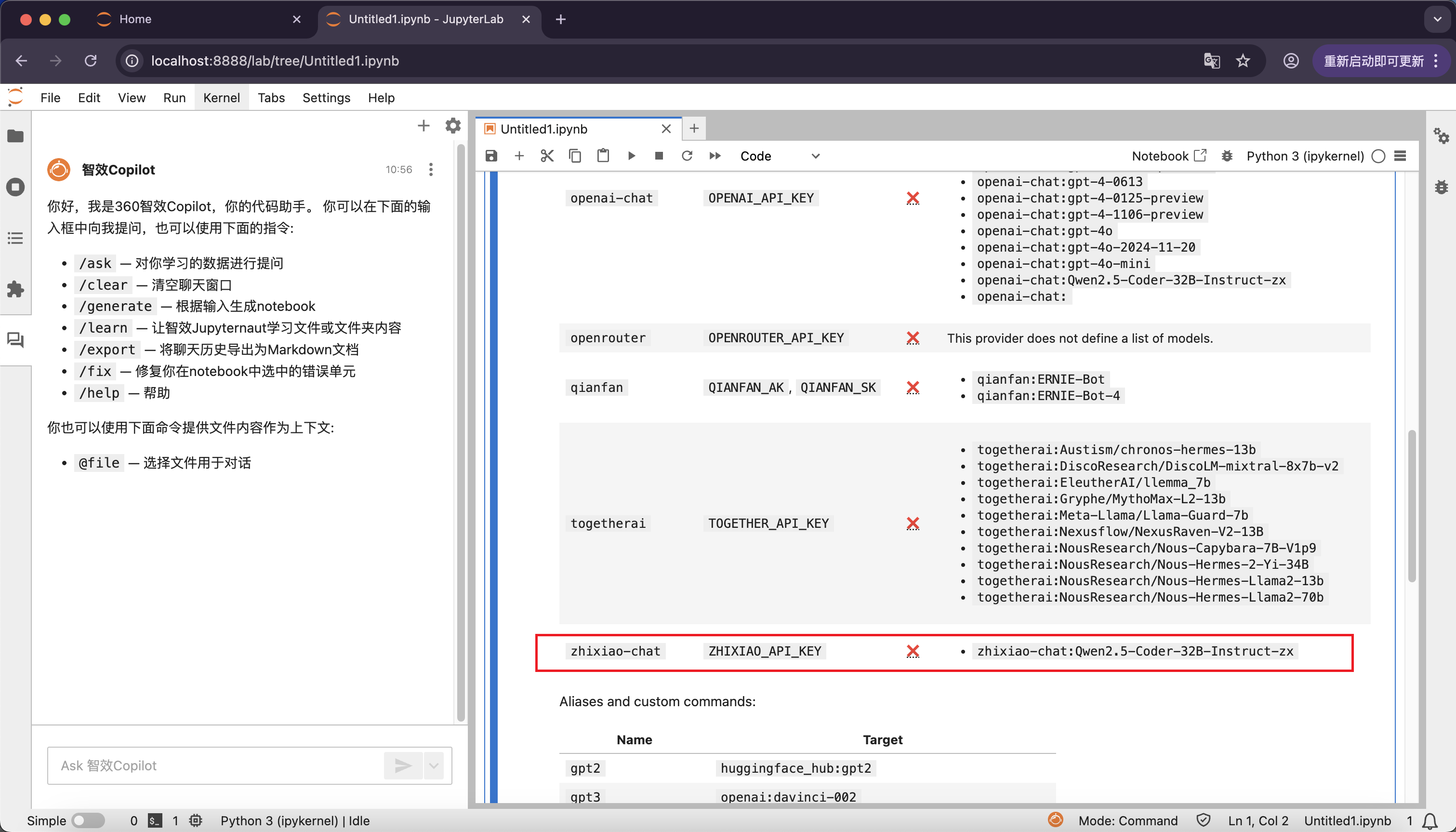Interrupt the kernel with stop square icon

coord(659,156)
